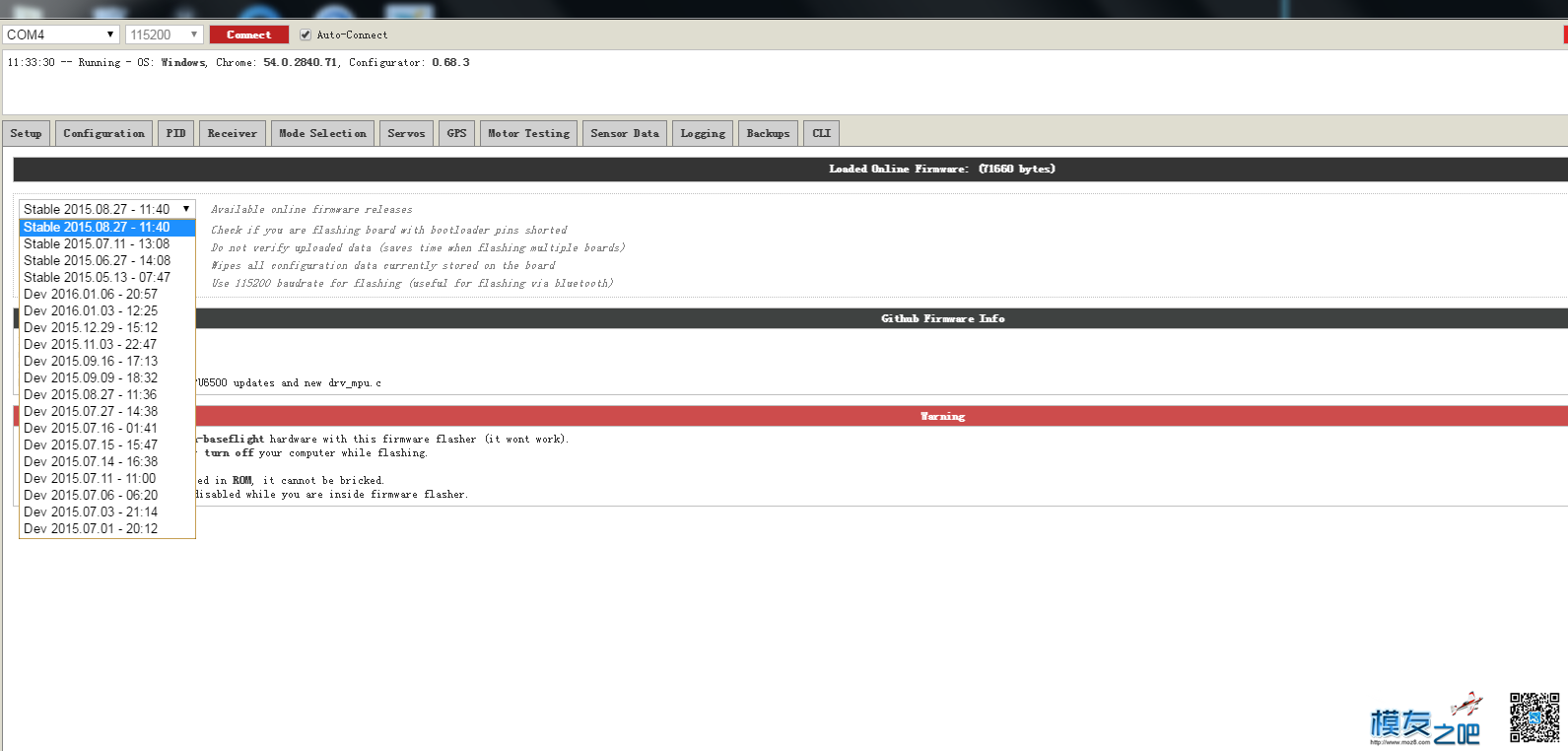Screen dimensions: 1568x751
Task: Switch to the Setup tab
Action: (27, 133)
